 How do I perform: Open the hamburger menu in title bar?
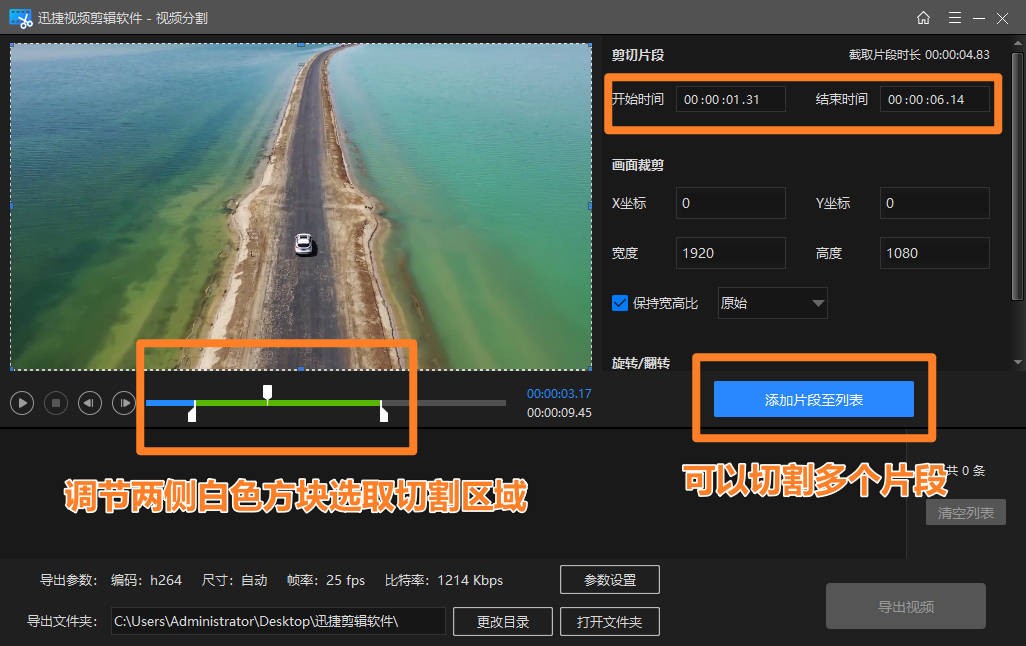(954, 17)
